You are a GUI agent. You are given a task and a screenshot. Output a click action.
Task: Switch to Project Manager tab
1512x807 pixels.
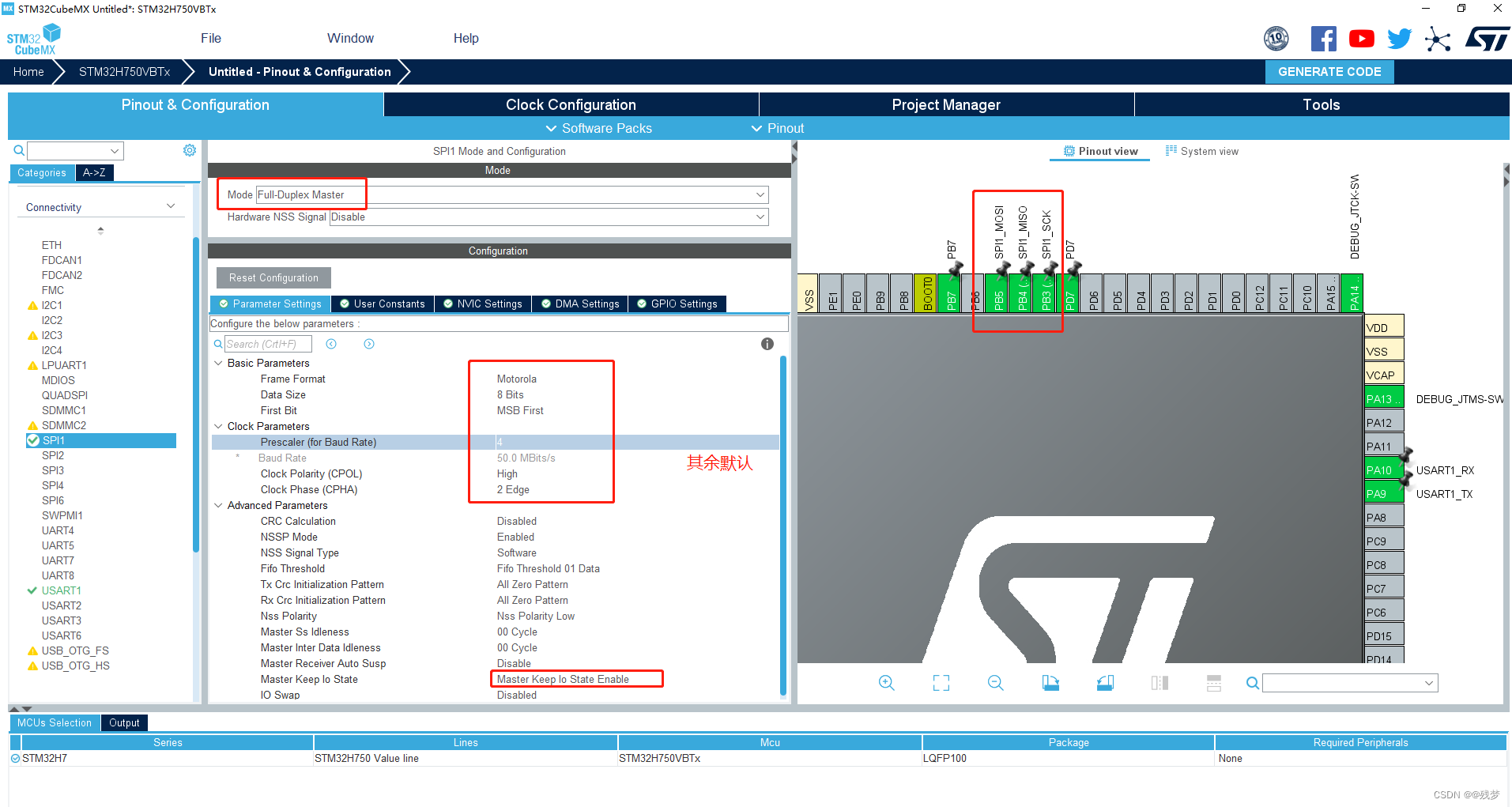[x=946, y=104]
